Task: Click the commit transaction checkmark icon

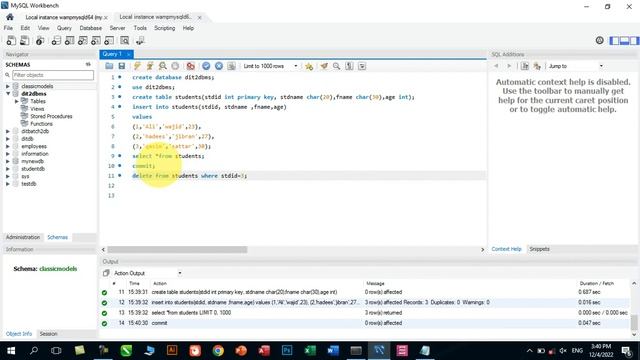Action: tap(206, 66)
